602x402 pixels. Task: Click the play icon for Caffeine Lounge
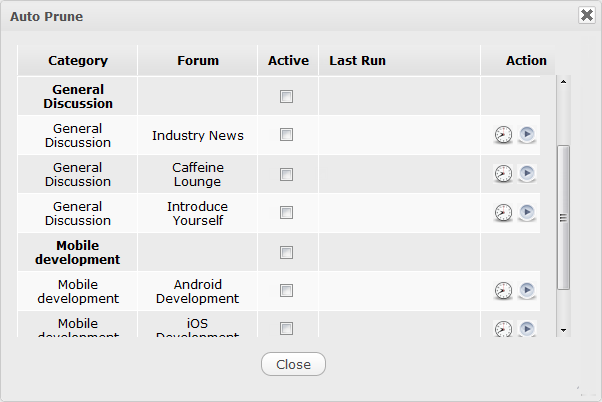pos(527,174)
